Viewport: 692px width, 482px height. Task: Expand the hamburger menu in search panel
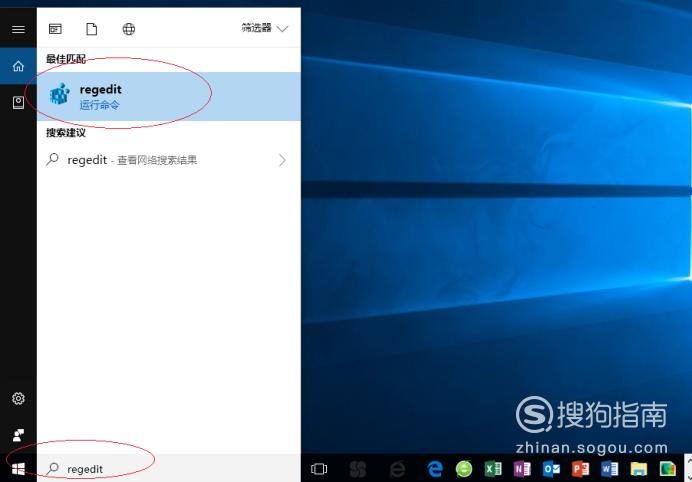[x=18, y=29]
